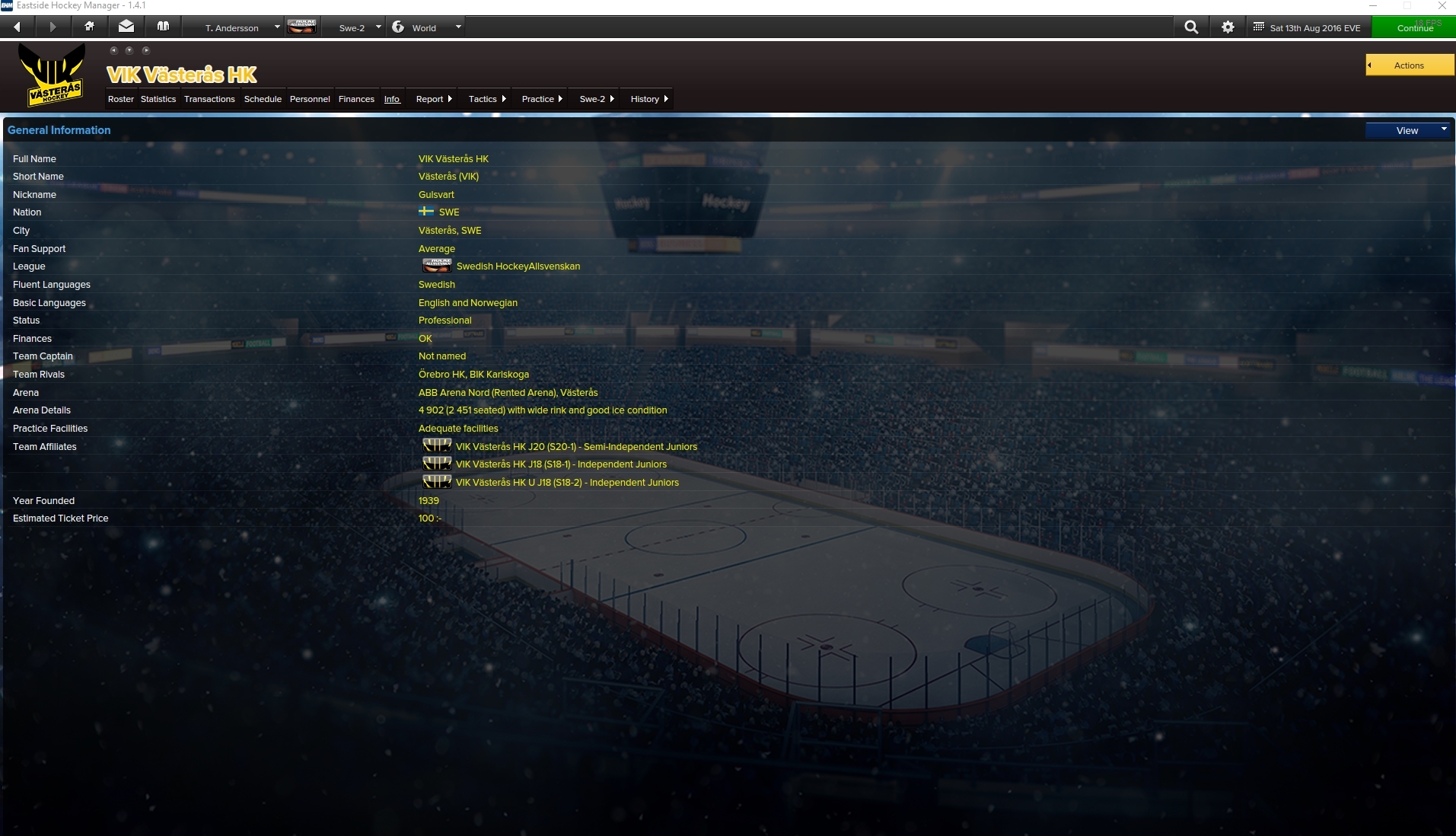Expand the Swe-2 submenu in the team tabs
The image size is (1456, 836).
point(597,99)
